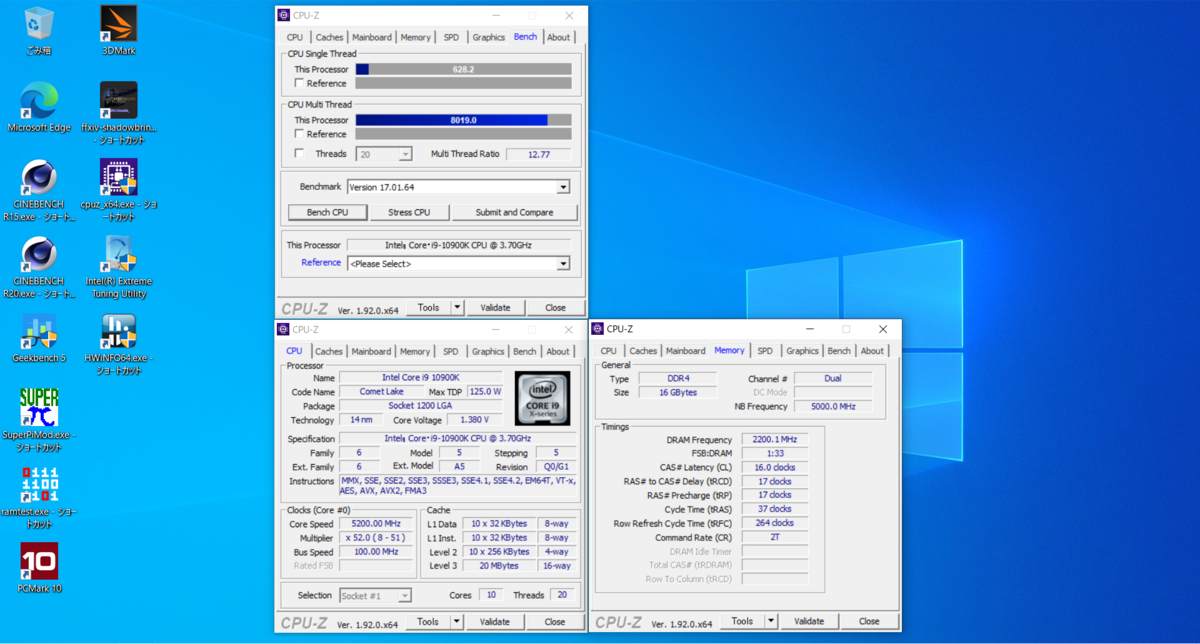Click the FSB:DRAM 1:33 value
The height and width of the screenshot is (644, 1200).
click(774, 454)
